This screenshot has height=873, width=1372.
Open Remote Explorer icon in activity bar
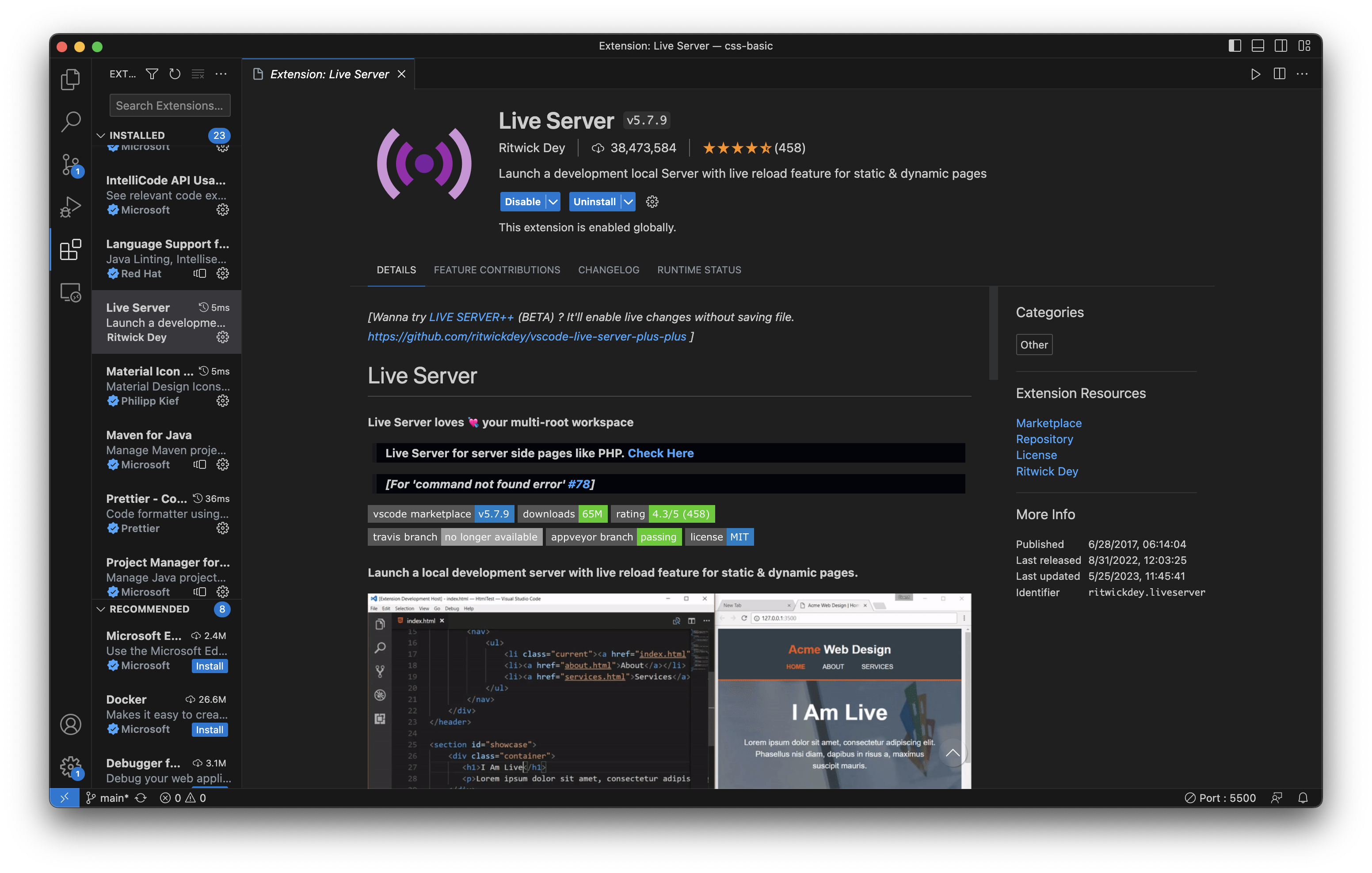tap(71, 292)
